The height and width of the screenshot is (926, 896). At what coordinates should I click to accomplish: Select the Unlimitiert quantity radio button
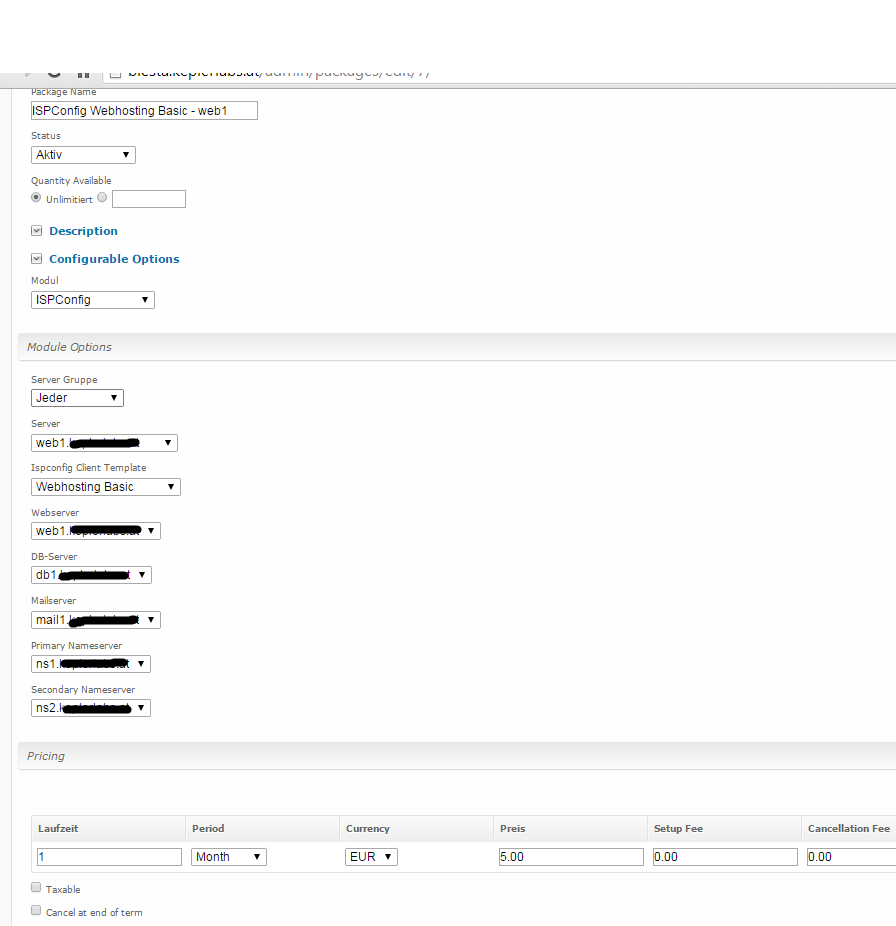point(36,198)
